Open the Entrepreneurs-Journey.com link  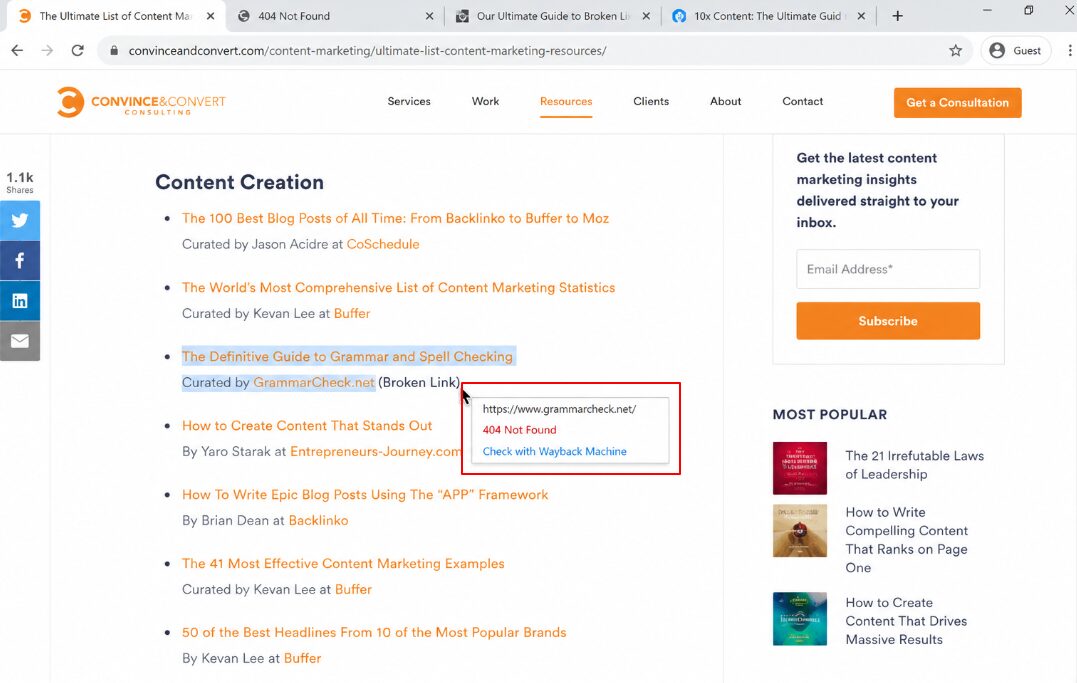pyautogui.click(x=375, y=451)
